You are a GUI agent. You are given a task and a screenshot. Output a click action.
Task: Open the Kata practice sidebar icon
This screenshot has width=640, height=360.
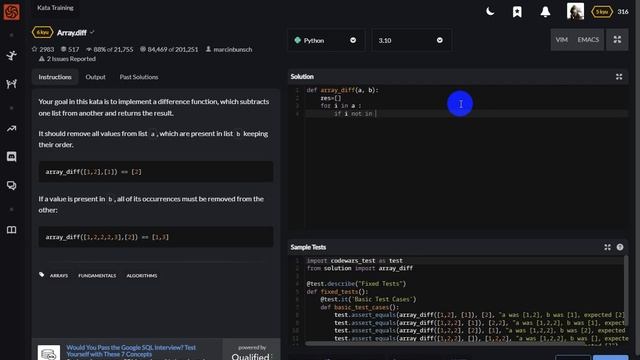point(11,56)
